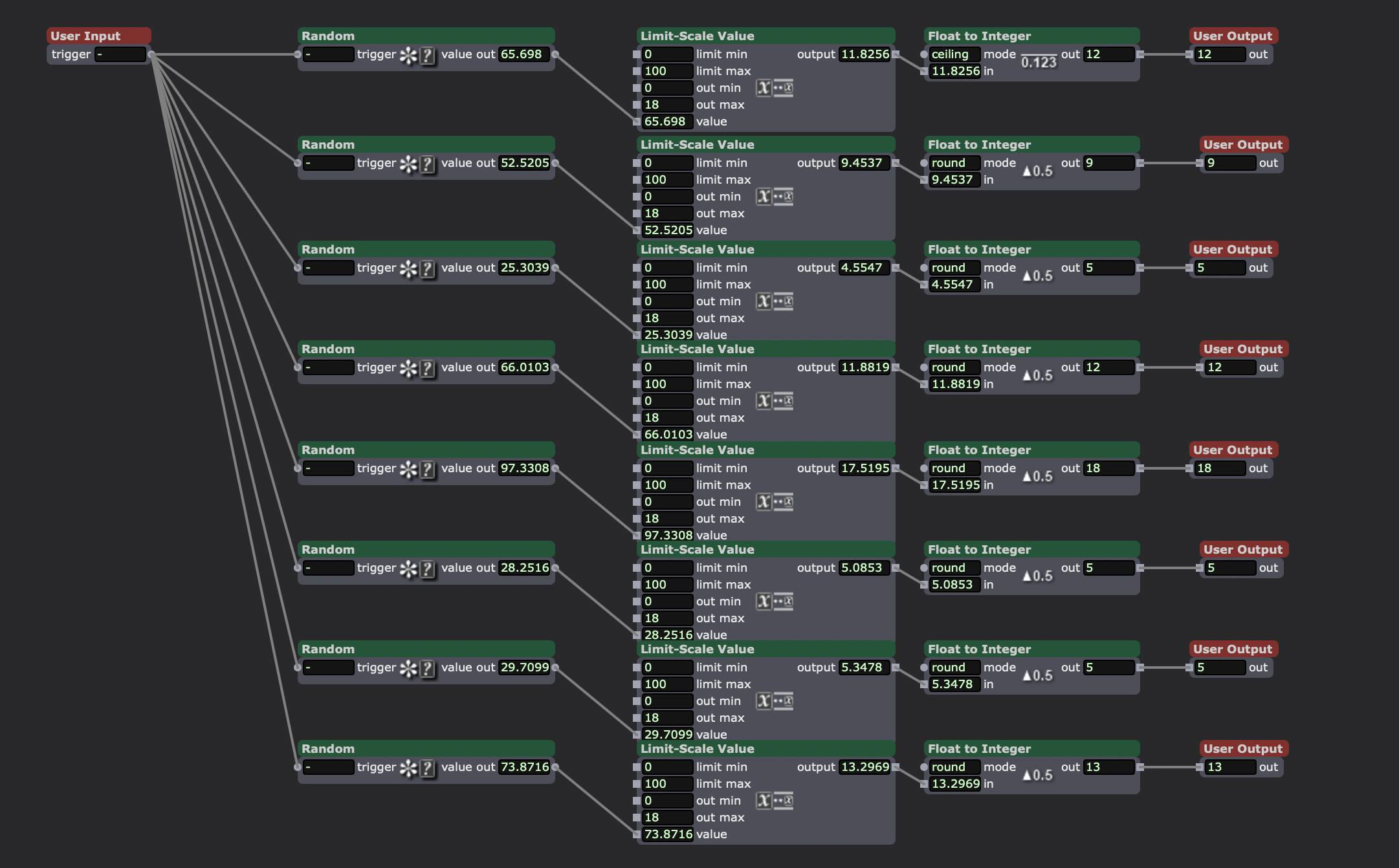Select the User Input actor title bar

(98, 36)
